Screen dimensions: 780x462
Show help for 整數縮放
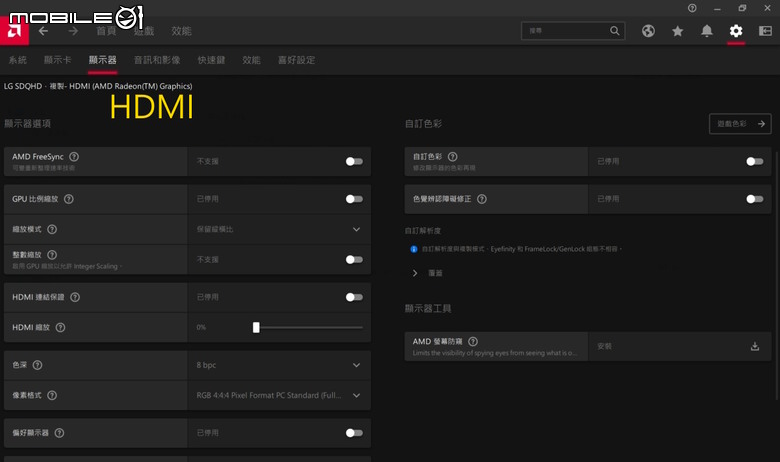click(52, 255)
